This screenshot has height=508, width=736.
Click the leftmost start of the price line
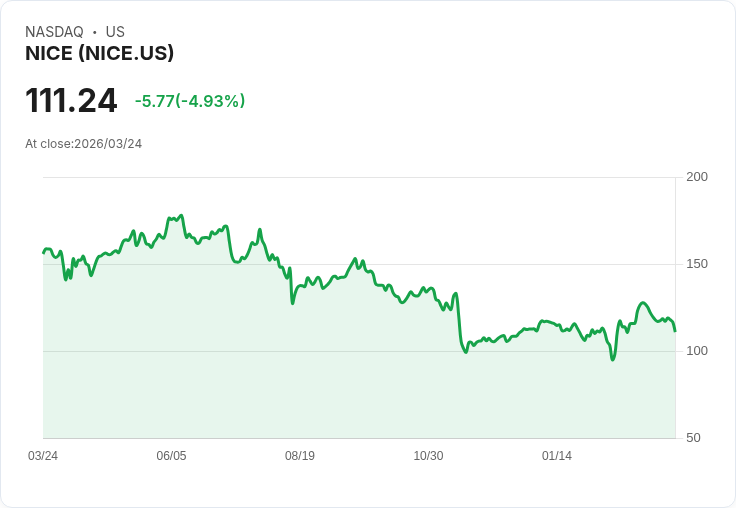pyautogui.click(x=43, y=252)
